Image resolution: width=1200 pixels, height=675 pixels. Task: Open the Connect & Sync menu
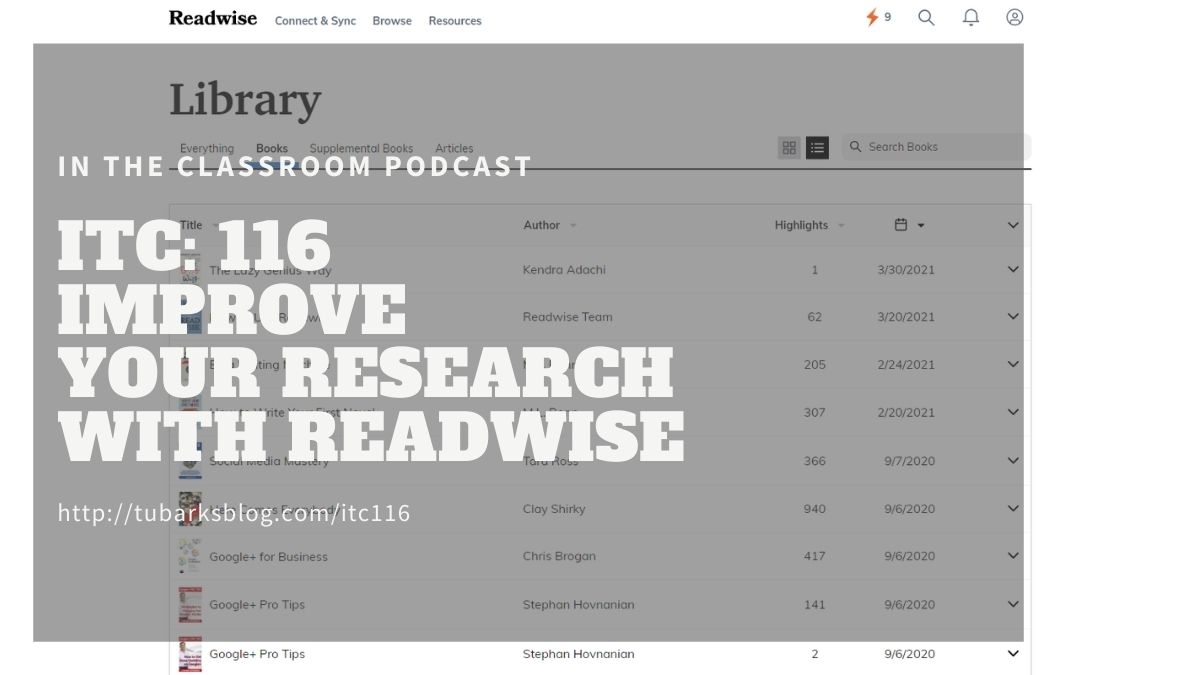click(315, 21)
